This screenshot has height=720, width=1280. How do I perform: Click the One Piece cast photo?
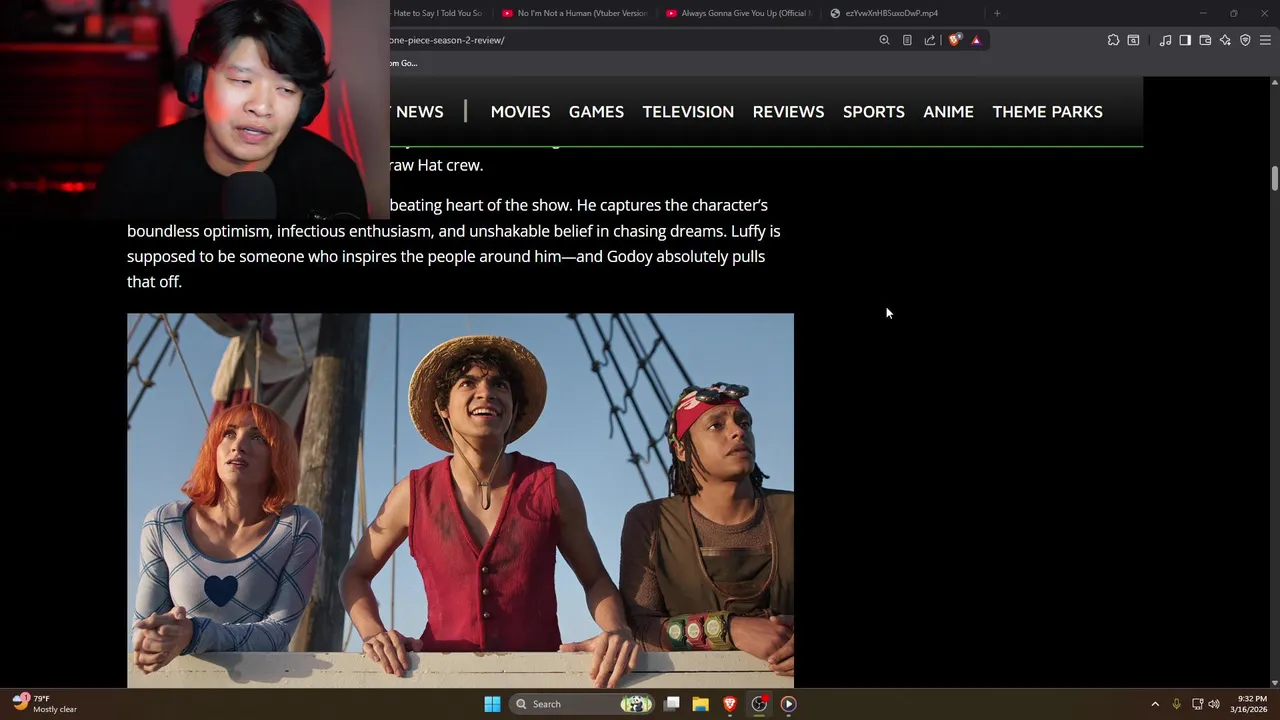pyautogui.click(x=460, y=500)
